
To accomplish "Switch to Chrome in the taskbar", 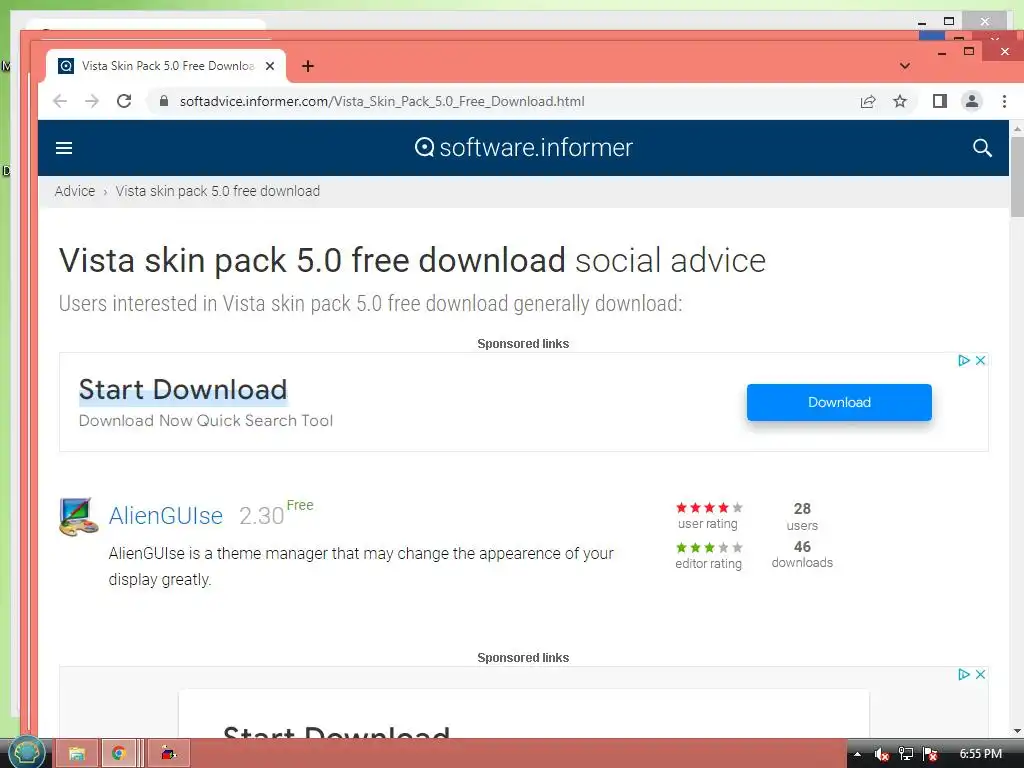I will click(x=118, y=754).
